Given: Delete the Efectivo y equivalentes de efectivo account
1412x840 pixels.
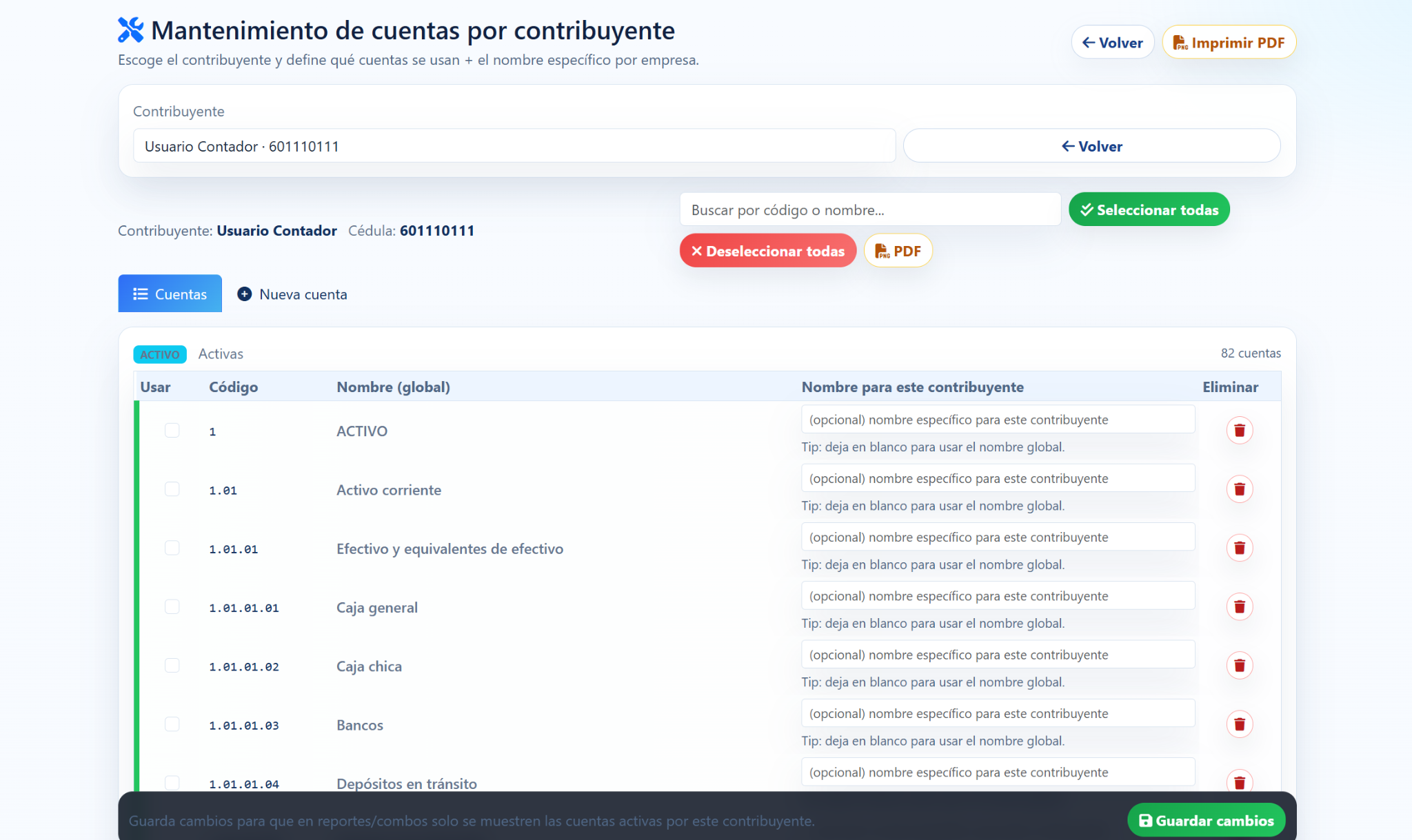Looking at the screenshot, I should (x=1239, y=548).
